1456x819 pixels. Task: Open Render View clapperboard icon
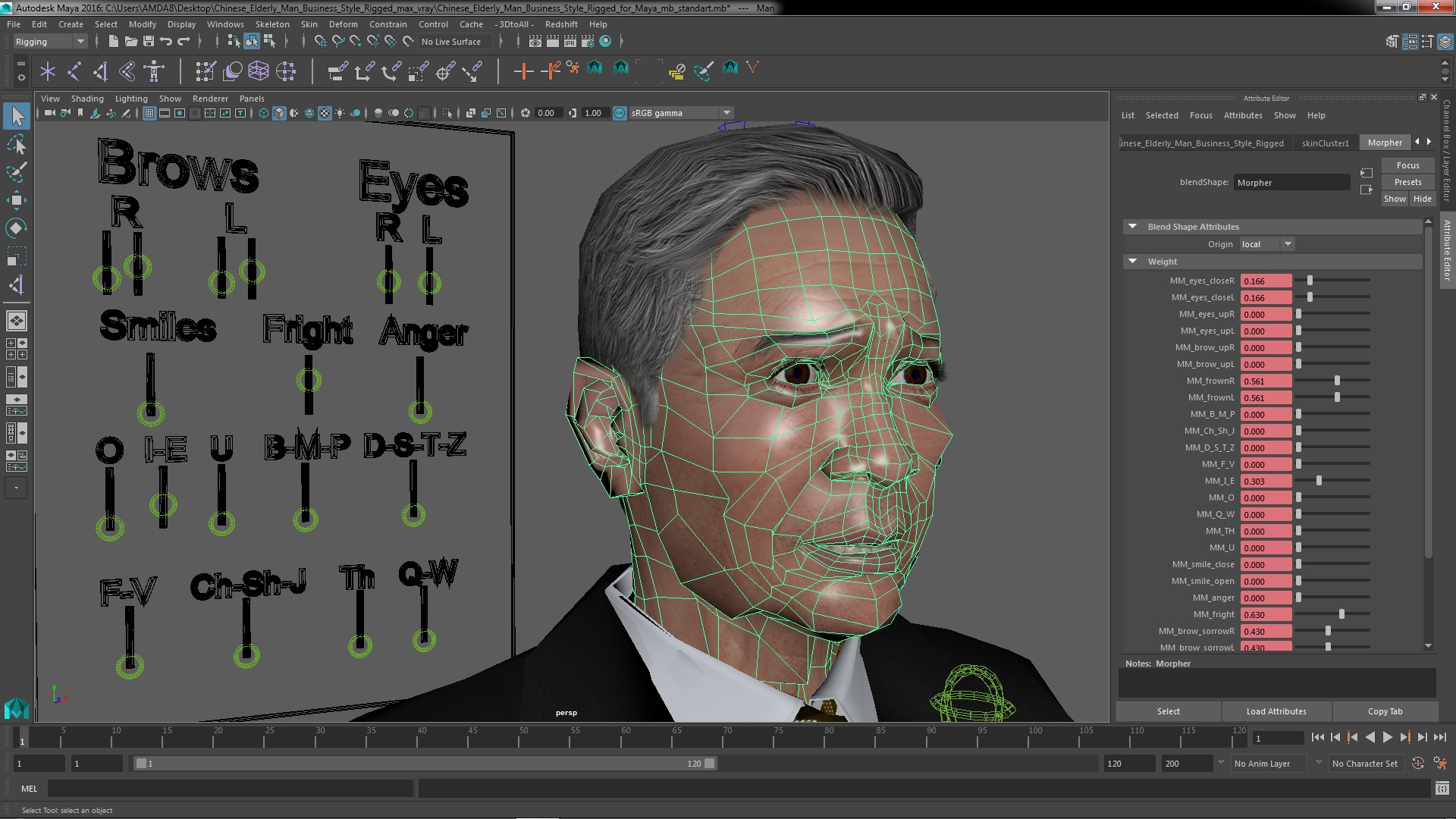535,42
